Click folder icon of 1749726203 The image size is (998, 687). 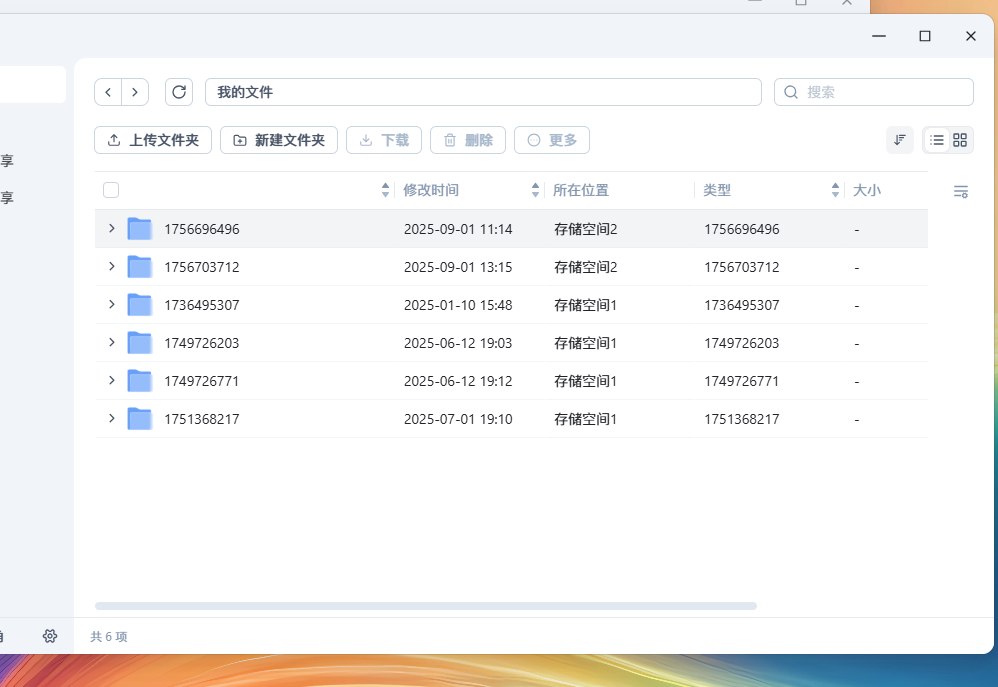pyautogui.click(x=139, y=343)
